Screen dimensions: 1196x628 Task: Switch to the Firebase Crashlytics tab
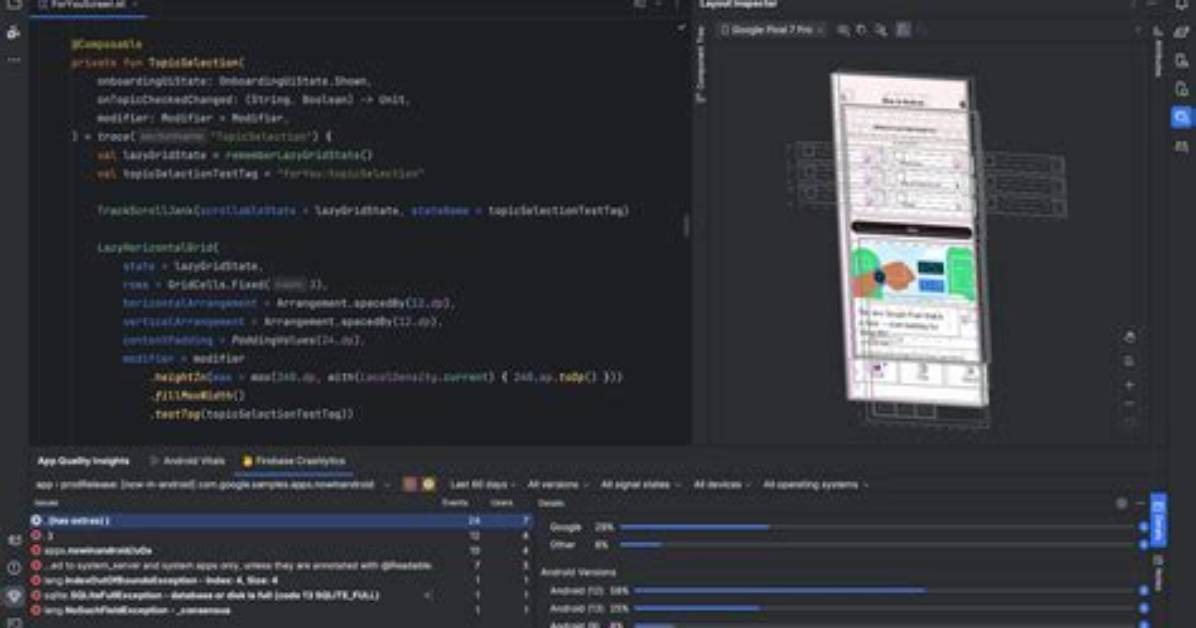[x=294, y=461]
